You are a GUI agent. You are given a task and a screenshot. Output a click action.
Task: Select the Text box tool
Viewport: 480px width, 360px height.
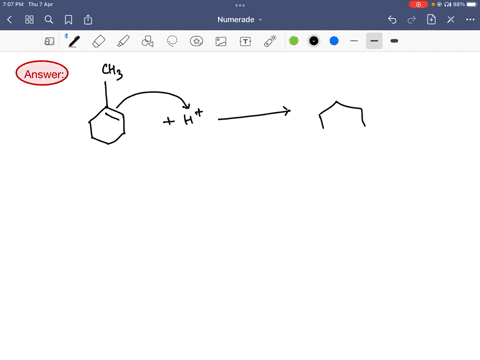click(x=245, y=41)
